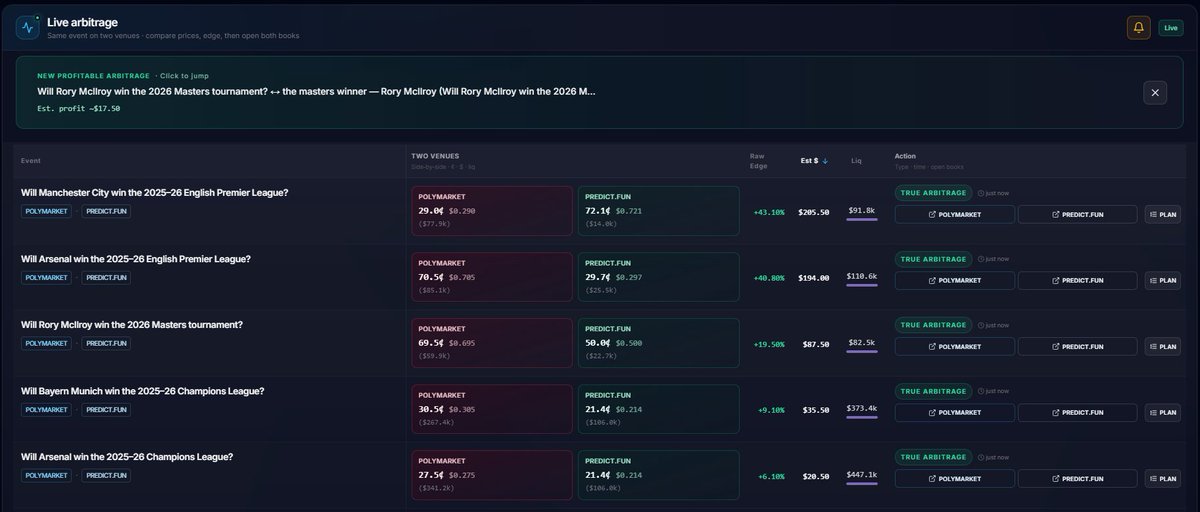Select Polymarket tag under Arsenal Premier League event

click(x=46, y=278)
